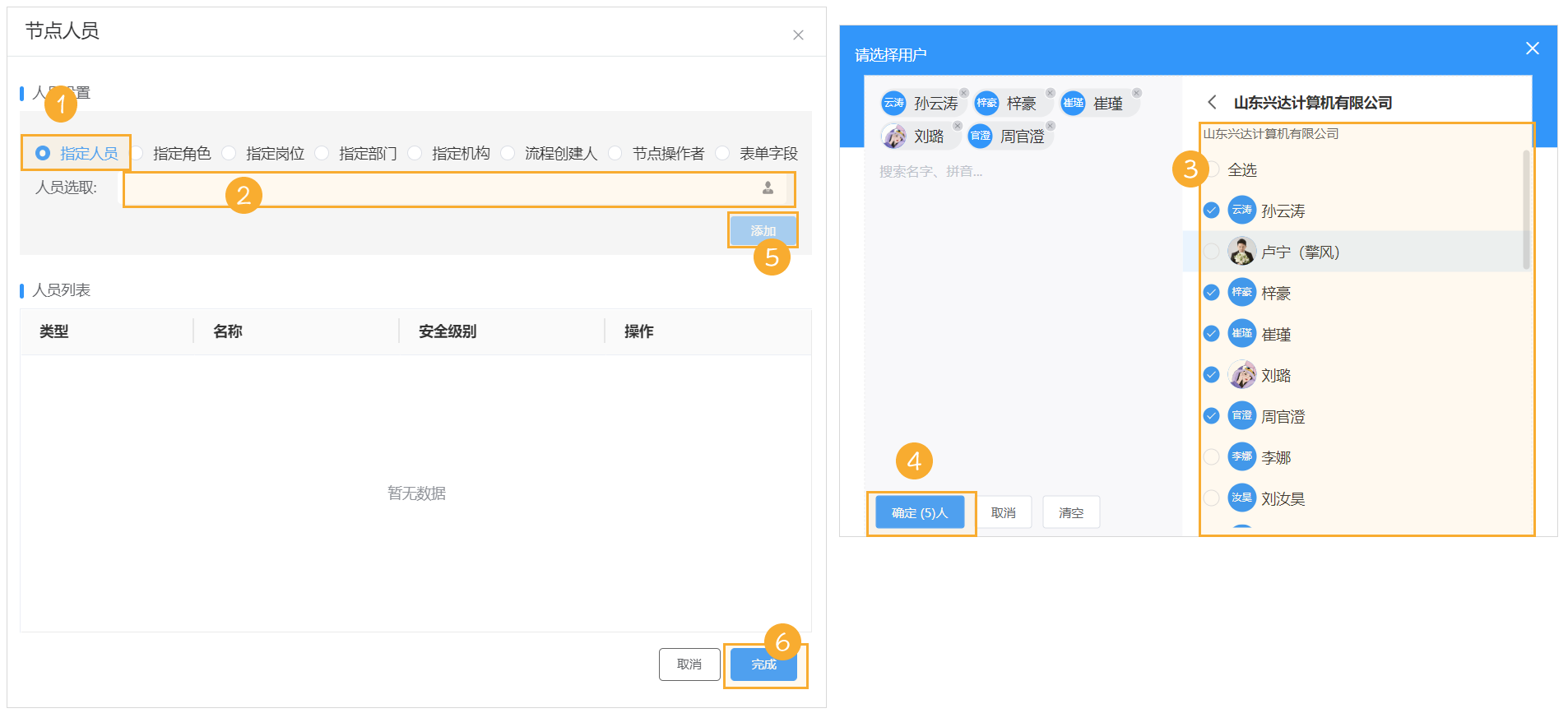Select the 指定部门 radio option
This screenshot has width=1568, height=727.
(x=322, y=153)
